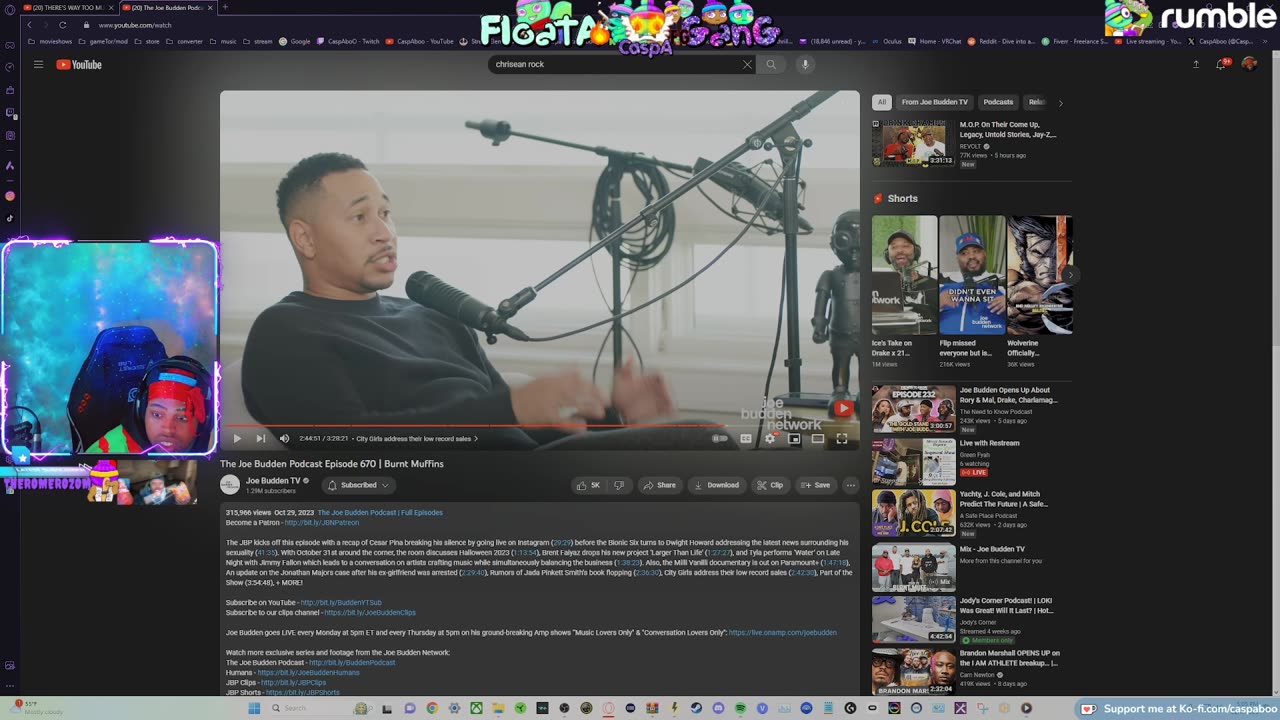Select the From Joe Budden TV chip
This screenshot has height=720, width=1280.
click(935, 102)
